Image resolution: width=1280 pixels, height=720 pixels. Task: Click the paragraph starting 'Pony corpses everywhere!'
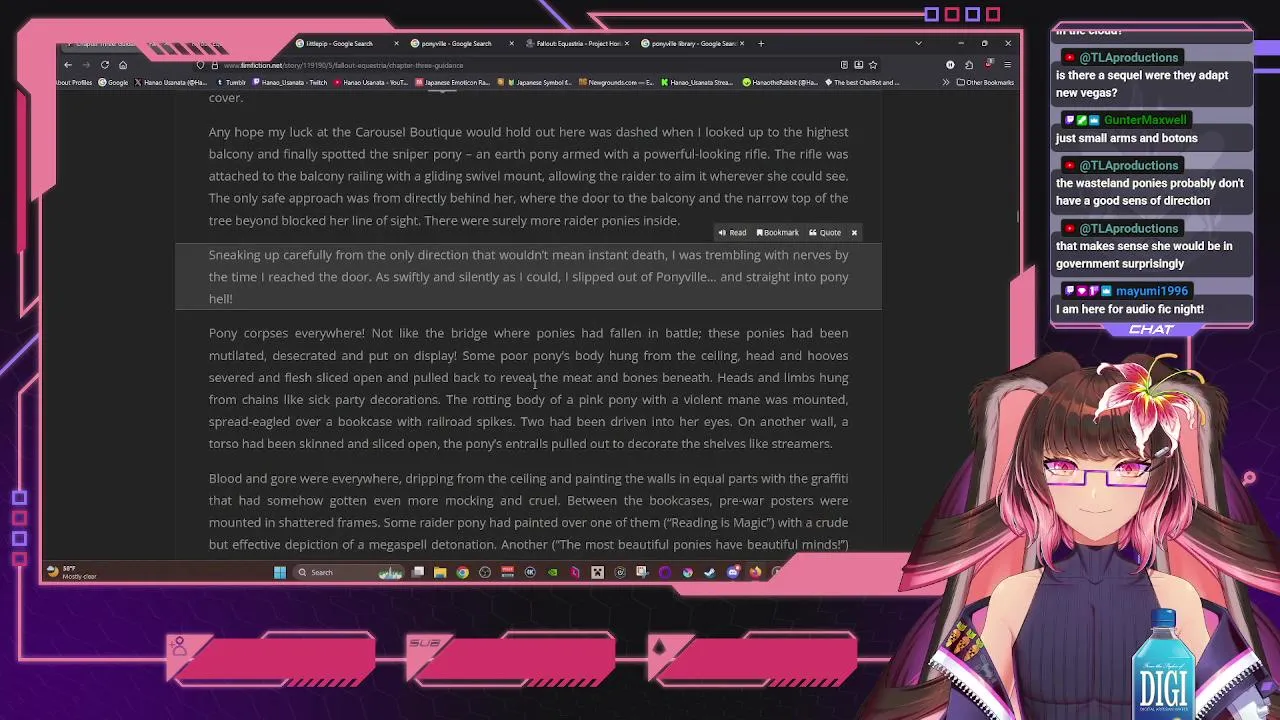click(x=528, y=388)
